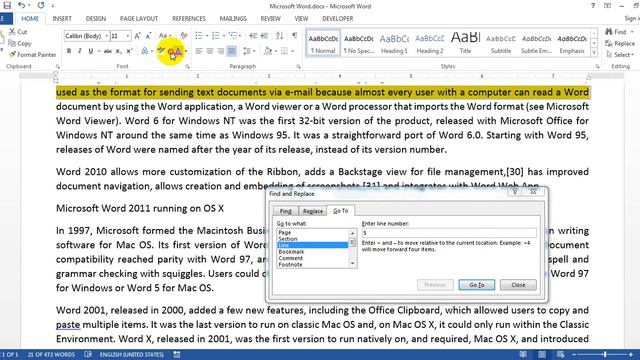640x360 pixels.
Task: Open the PAGE LAYOUT ribbon tab
Action: (x=139, y=18)
